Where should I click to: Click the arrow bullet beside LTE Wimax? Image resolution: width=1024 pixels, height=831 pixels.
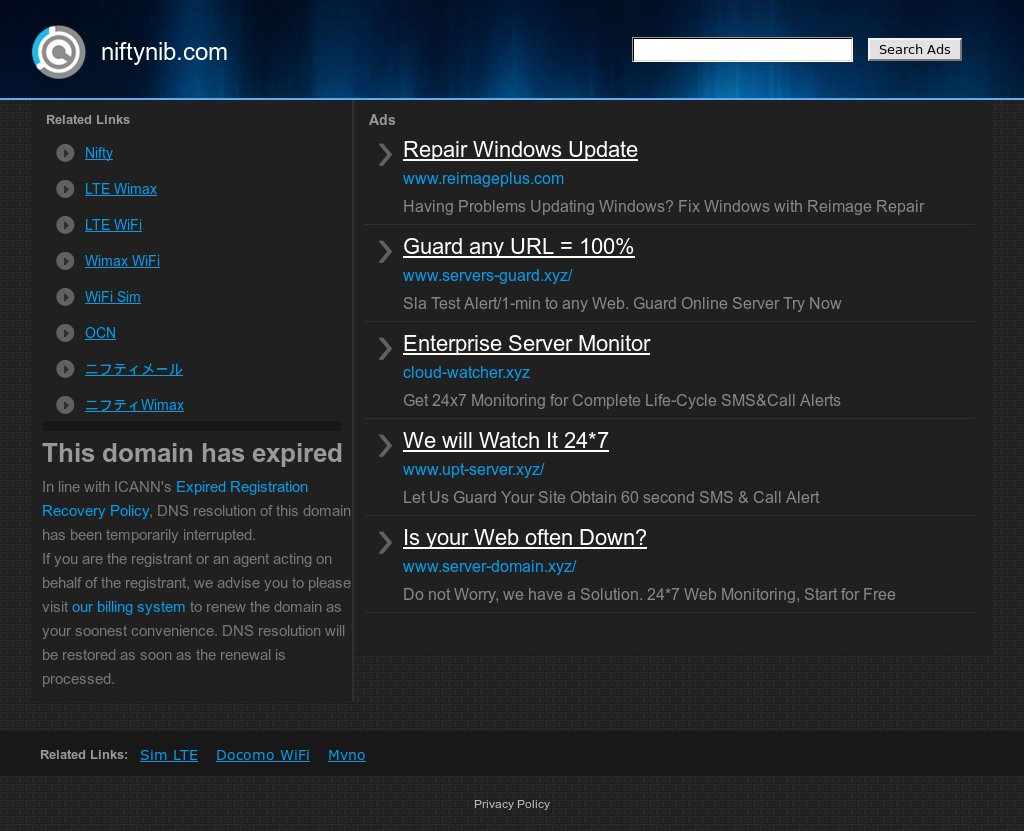click(x=65, y=189)
